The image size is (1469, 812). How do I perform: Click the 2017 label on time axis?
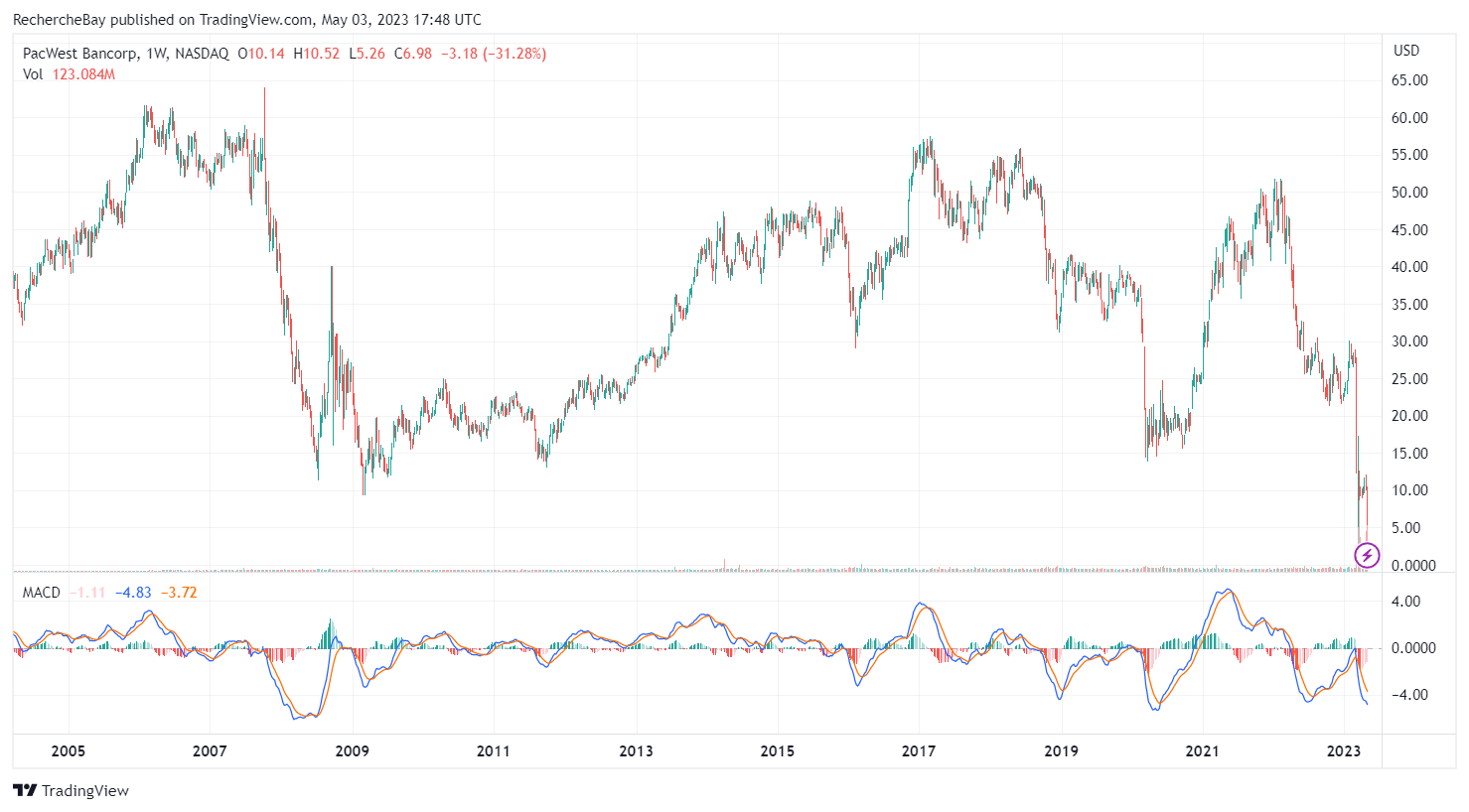[x=918, y=751]
